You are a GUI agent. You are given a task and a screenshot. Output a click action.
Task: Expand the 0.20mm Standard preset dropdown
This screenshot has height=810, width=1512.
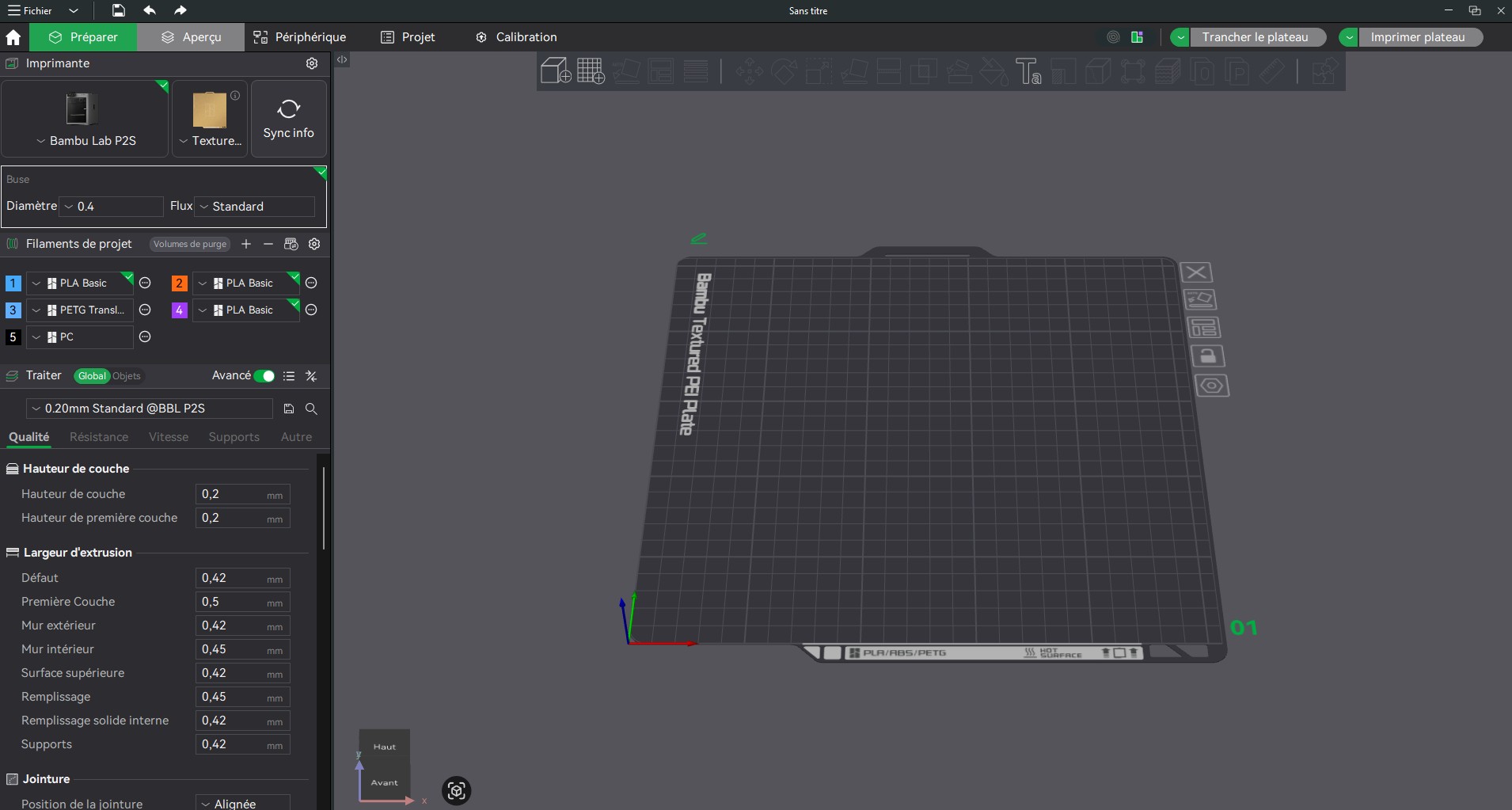point(150,409)
